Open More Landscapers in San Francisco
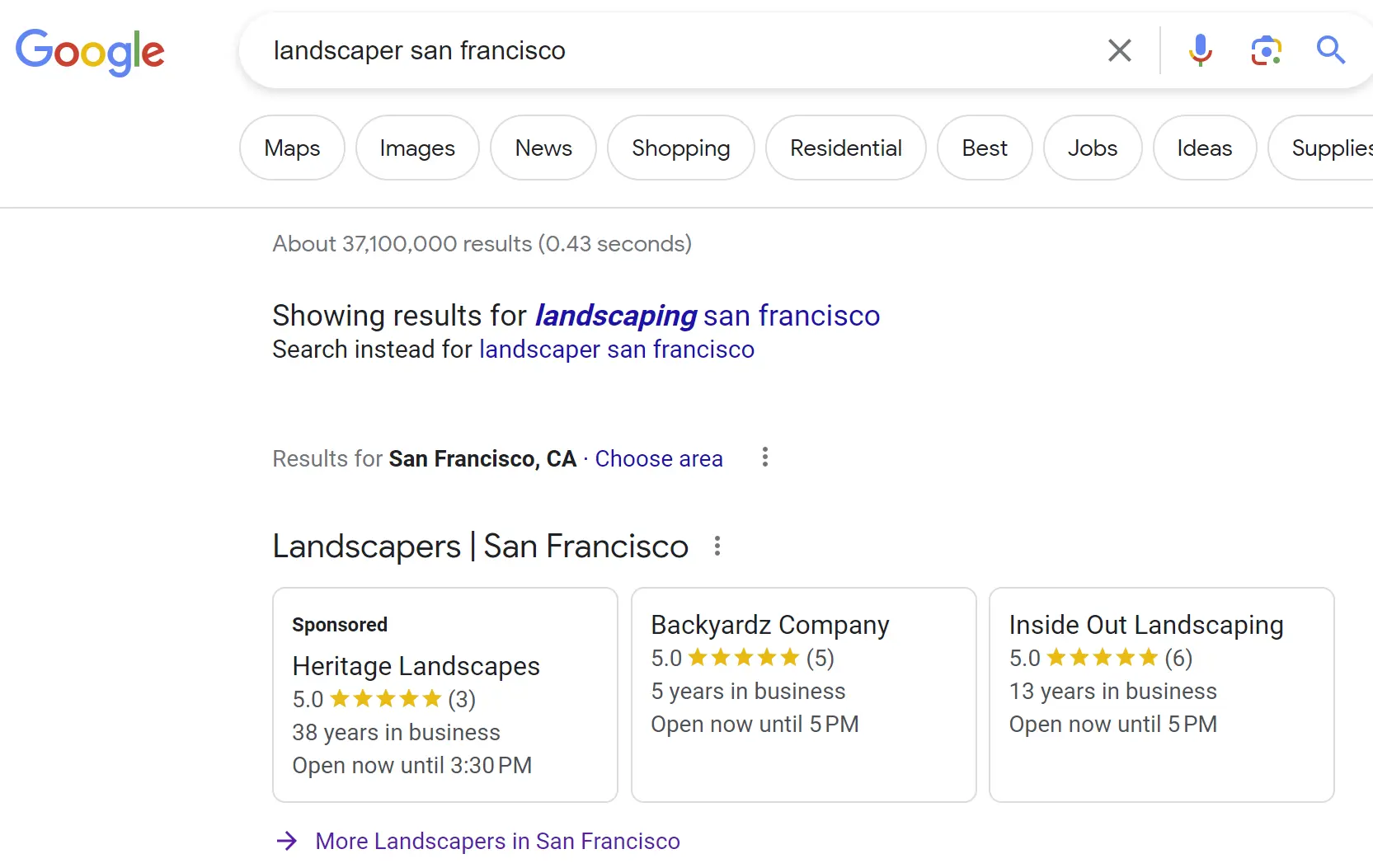The image size is (1373, 868). pyautogui.click(x=497, y=841)
